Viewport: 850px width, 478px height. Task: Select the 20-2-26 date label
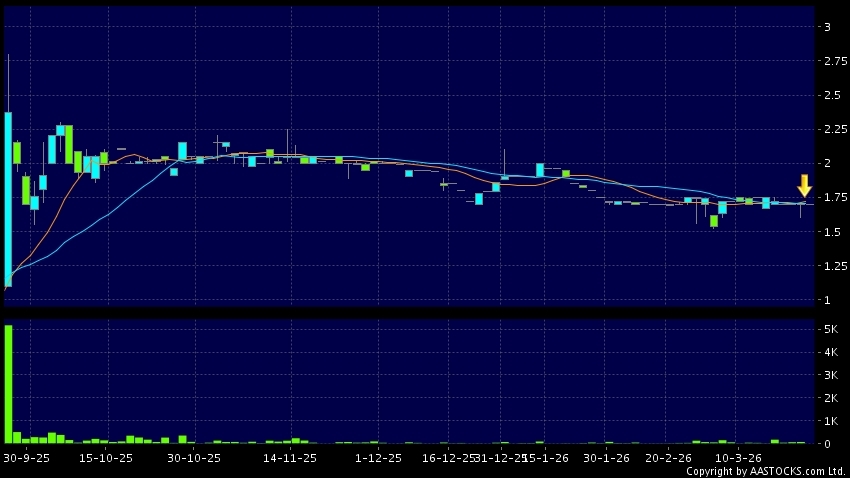coord(671,457)
